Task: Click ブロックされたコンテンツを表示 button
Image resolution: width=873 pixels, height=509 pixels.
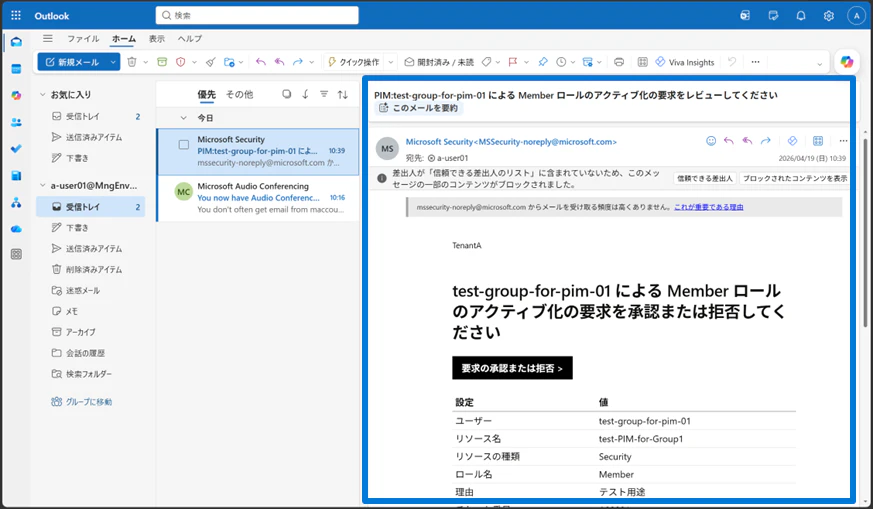Action: click(794, 178)
